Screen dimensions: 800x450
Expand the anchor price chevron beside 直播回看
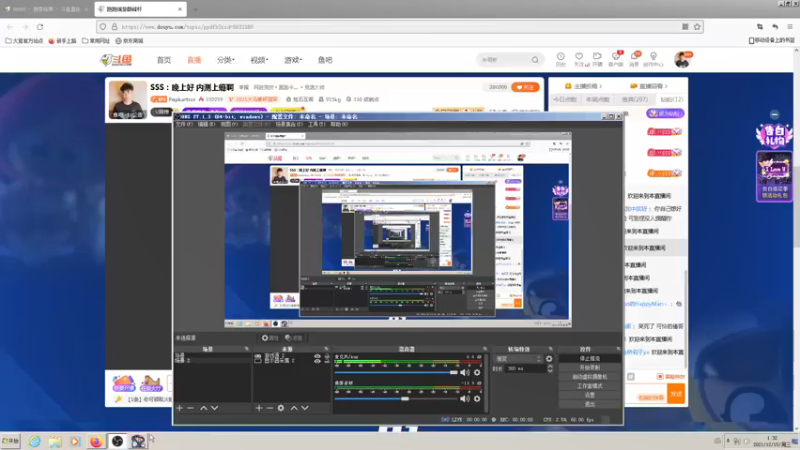pos(601,86)
